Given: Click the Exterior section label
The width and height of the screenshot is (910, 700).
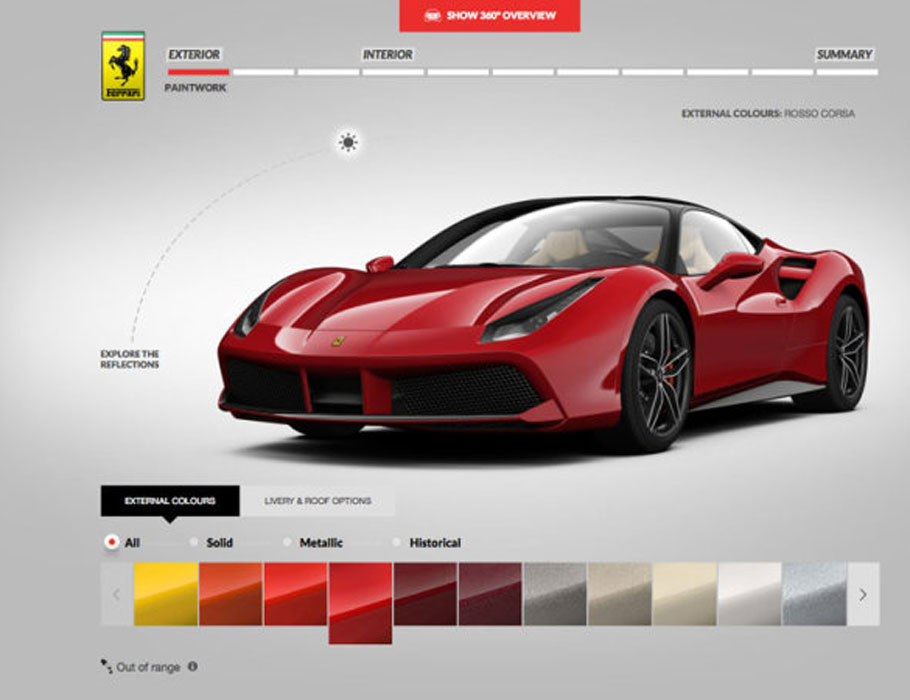Looking at the screenshot, I should click(194, 55).
